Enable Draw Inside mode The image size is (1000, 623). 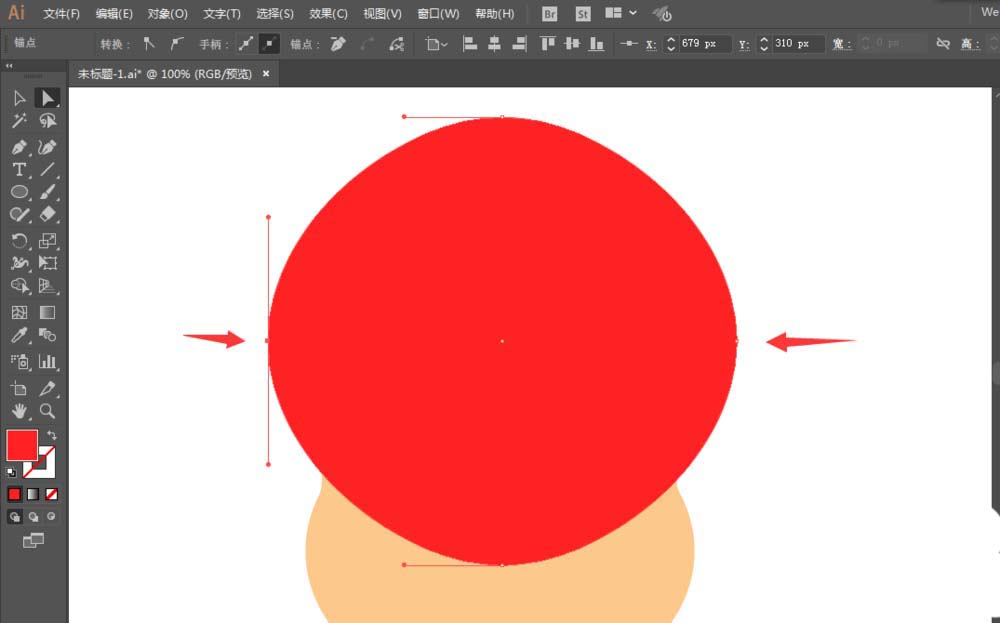(x=51, y=517)
